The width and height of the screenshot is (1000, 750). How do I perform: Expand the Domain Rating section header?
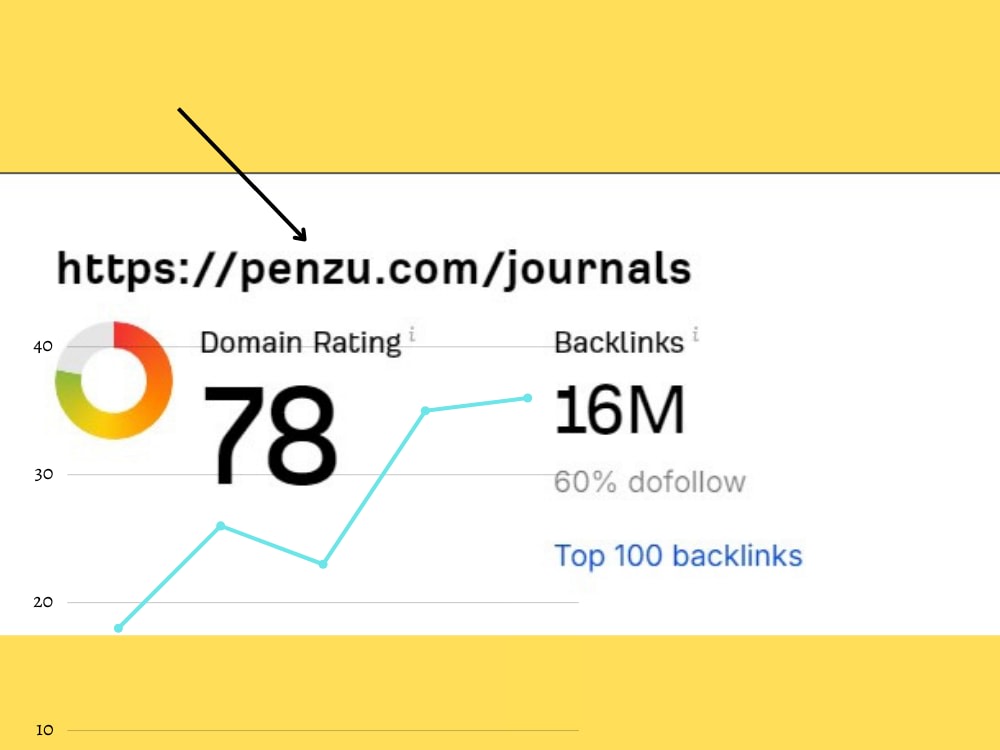300,343
